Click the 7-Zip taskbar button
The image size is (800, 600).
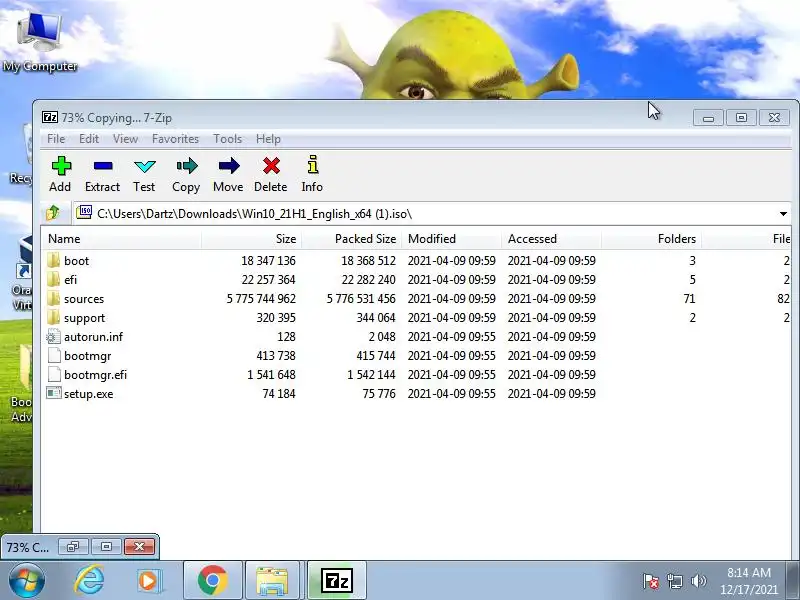tap(337, 581)
